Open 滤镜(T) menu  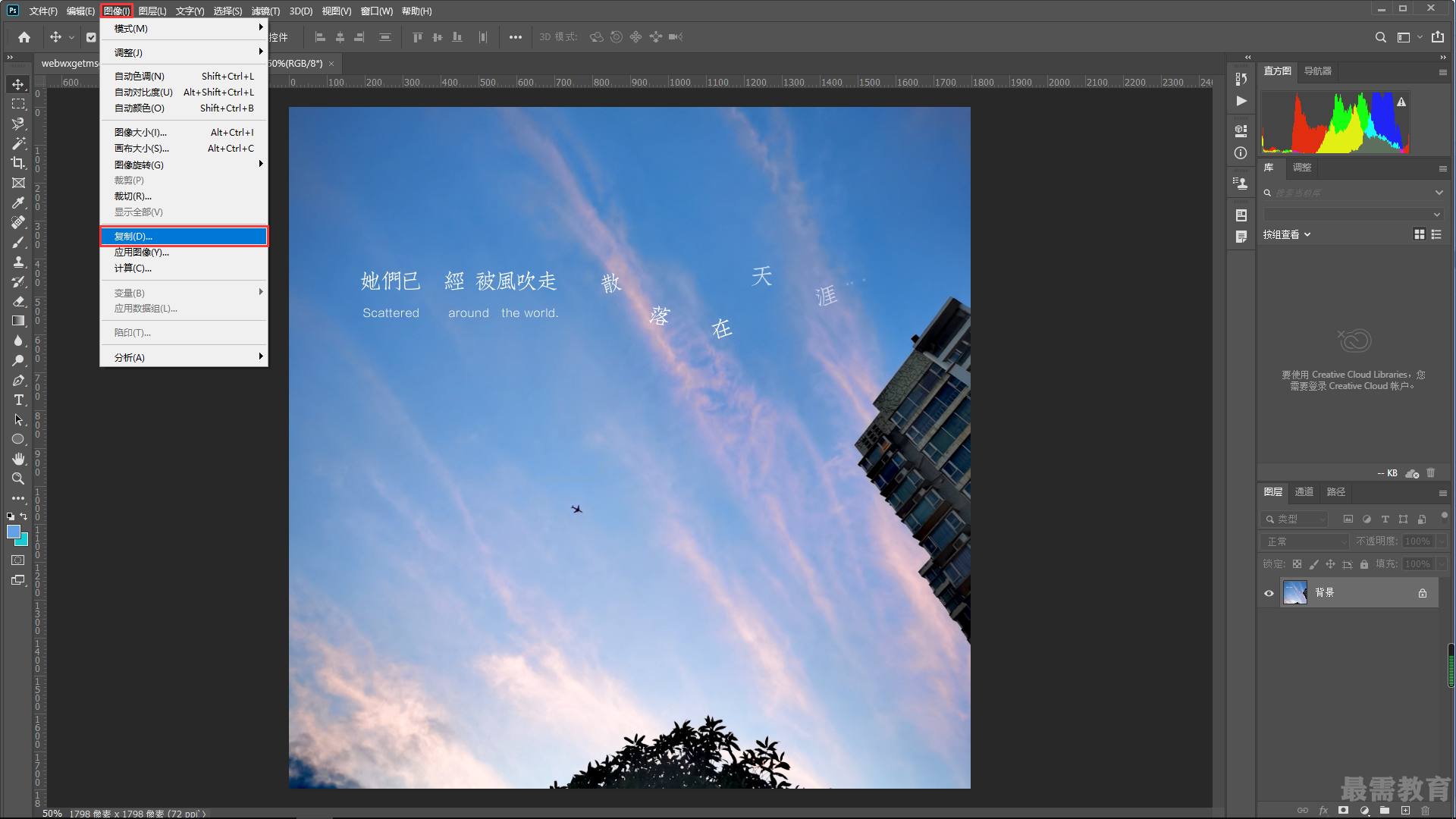point(265,11)
